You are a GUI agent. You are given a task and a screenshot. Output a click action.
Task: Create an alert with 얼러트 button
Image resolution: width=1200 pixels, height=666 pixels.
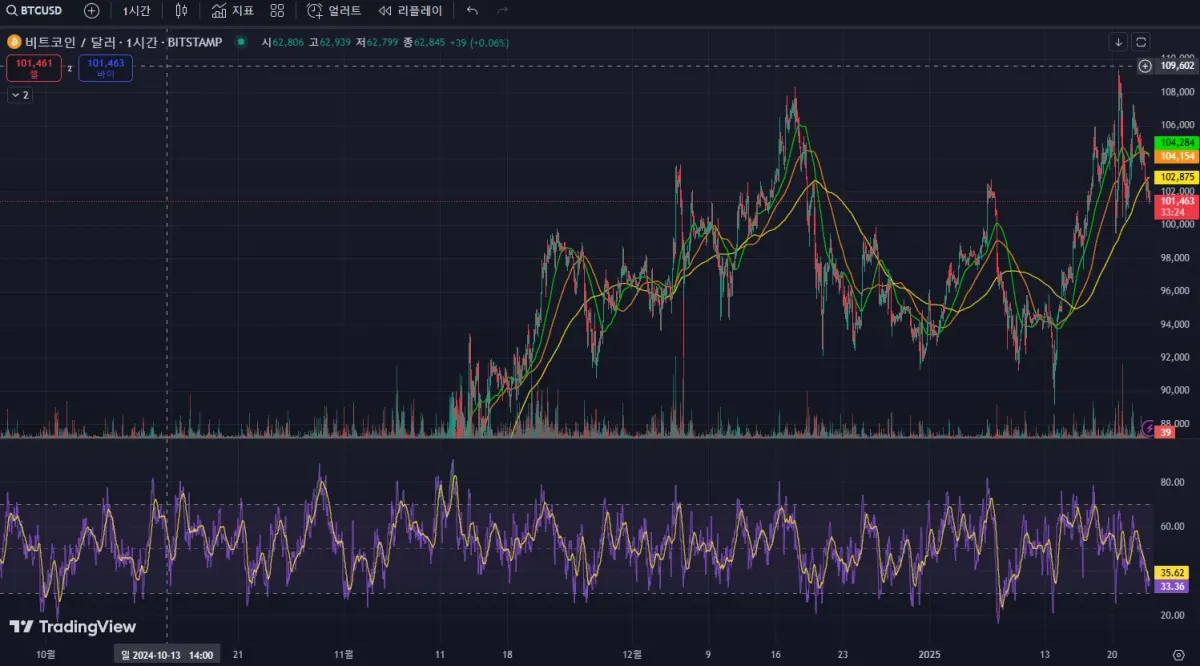coord(333,10)
